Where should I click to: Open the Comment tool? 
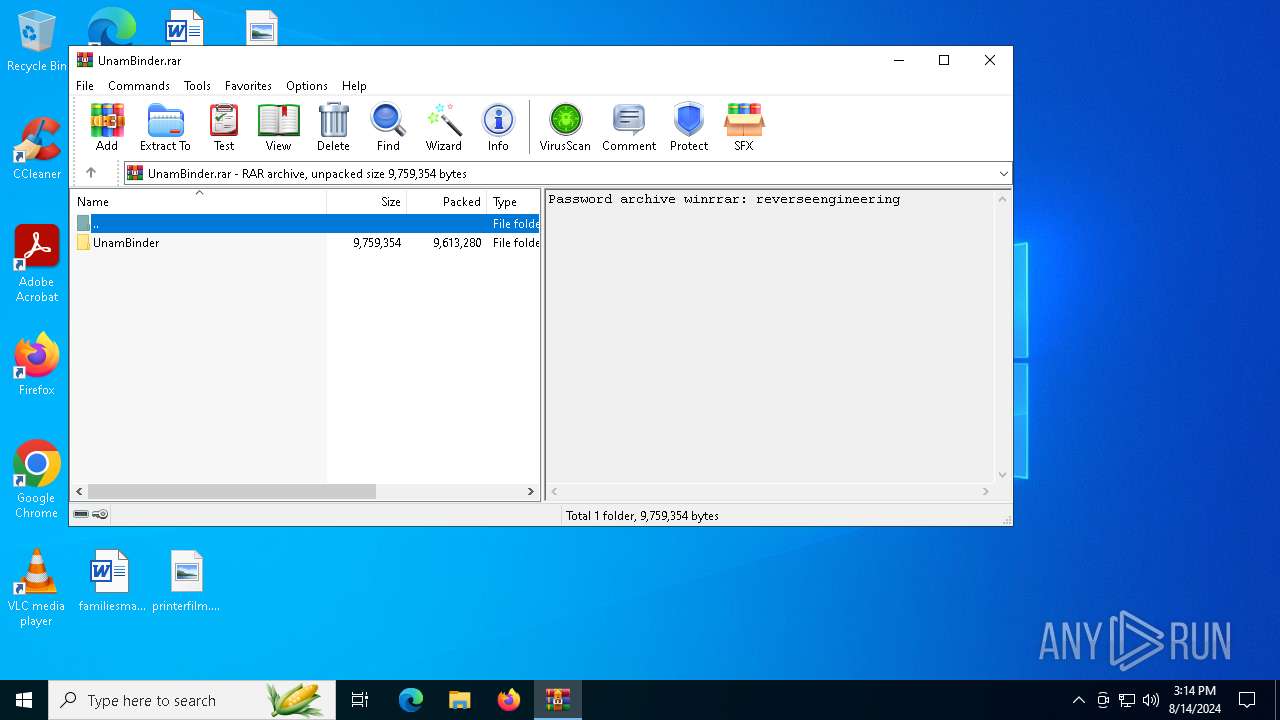click(629, 127)
